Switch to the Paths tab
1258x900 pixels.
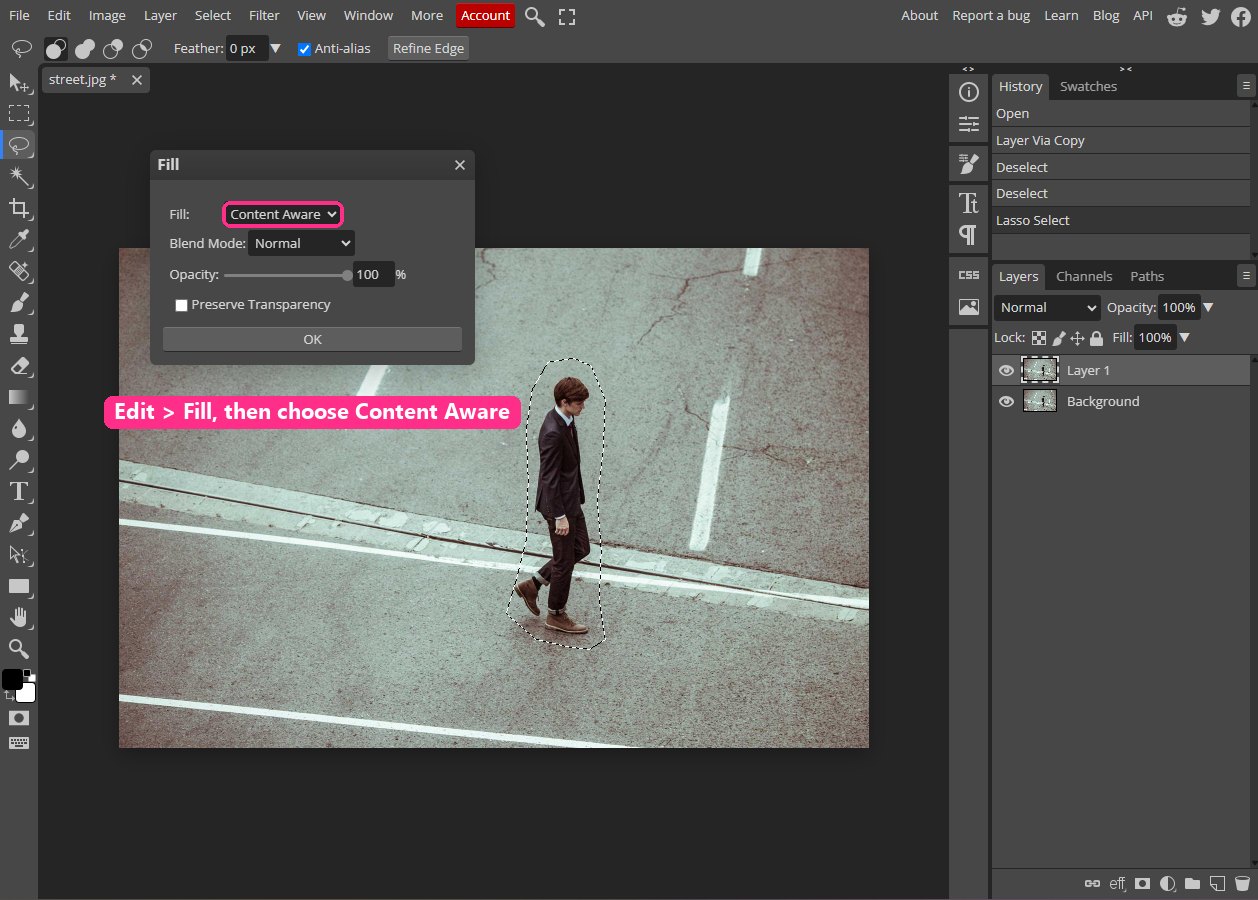click(x=1147, y=276)
